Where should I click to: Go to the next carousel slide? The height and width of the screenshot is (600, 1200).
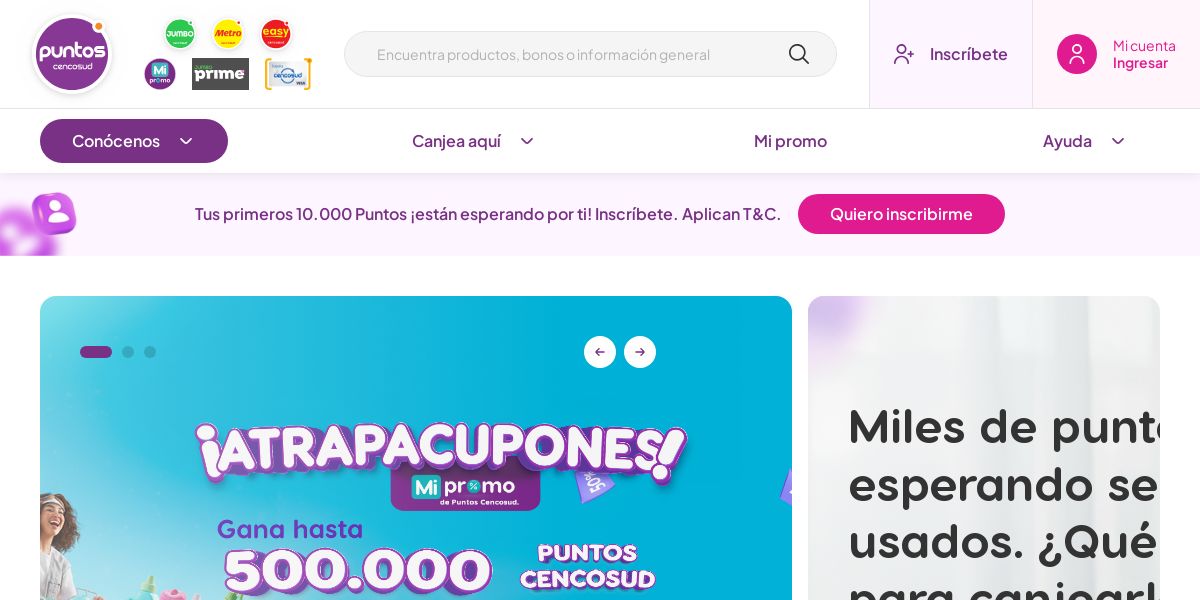pos(640,352)
